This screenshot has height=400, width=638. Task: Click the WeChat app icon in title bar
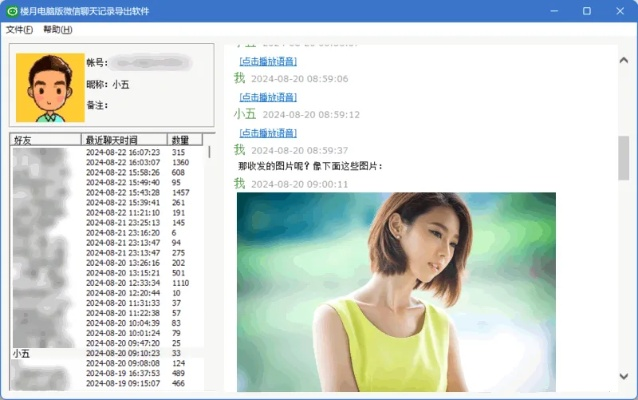pyautogui.click(x=12, y=11)
